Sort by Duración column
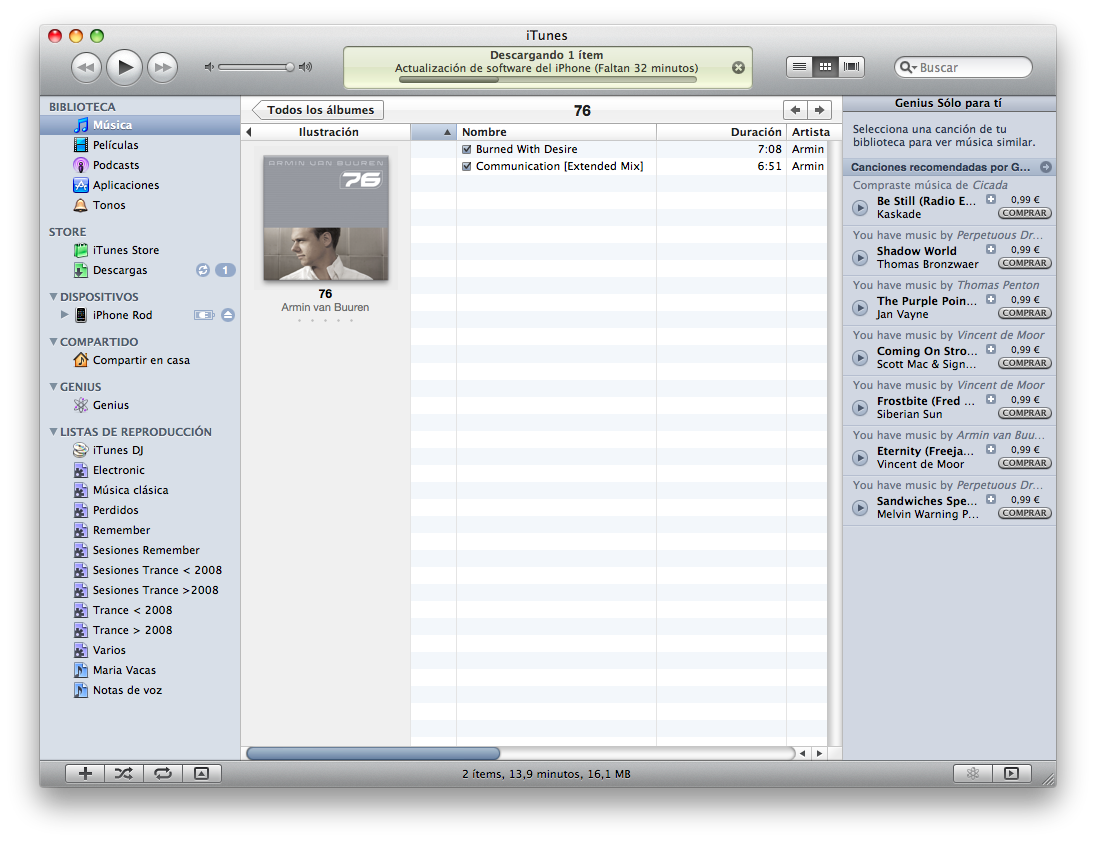Viewport: 1096px width, 842px height. (x=721, y=132)
